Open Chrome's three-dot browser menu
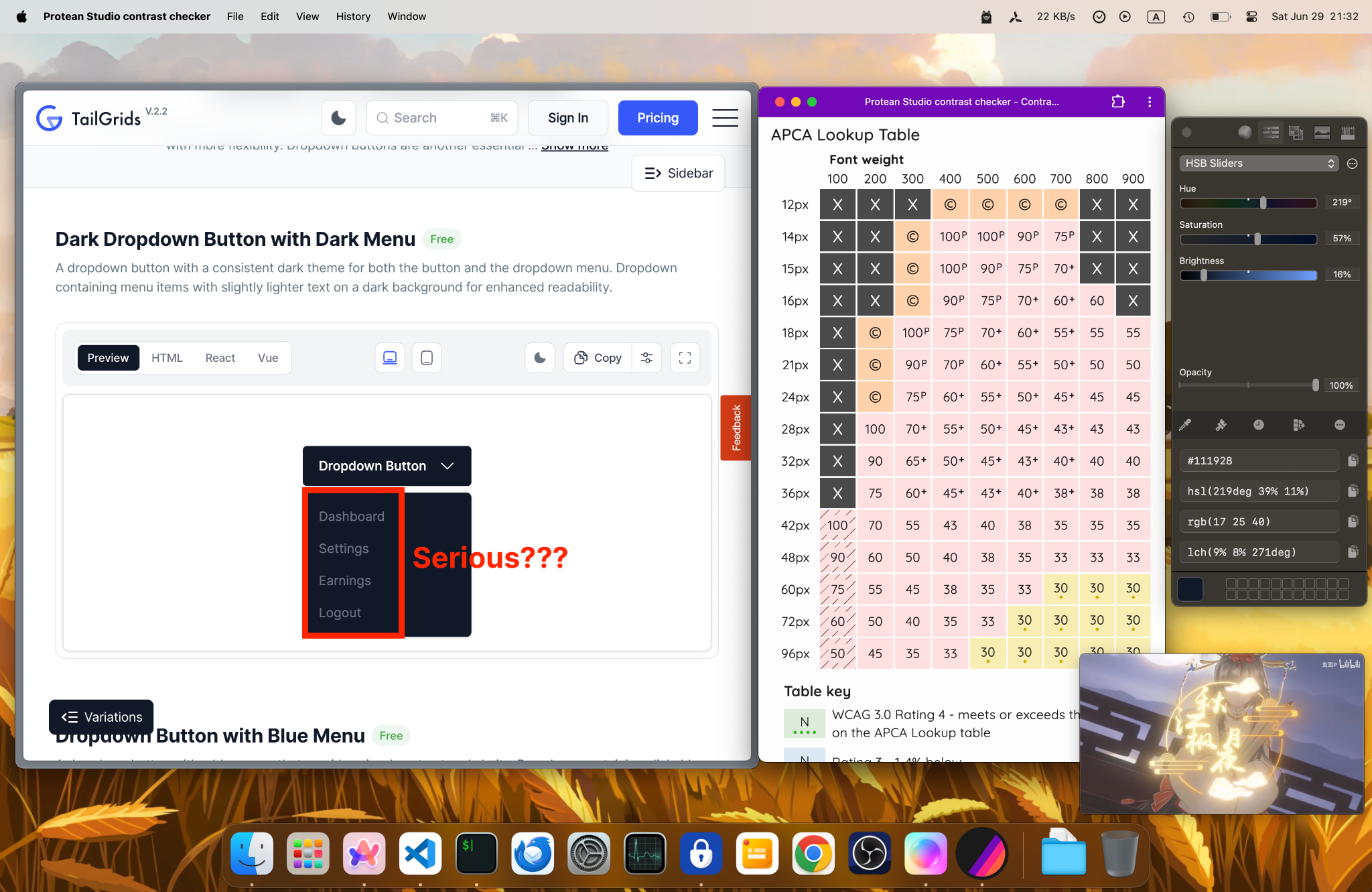 [x=1150, y=102]
